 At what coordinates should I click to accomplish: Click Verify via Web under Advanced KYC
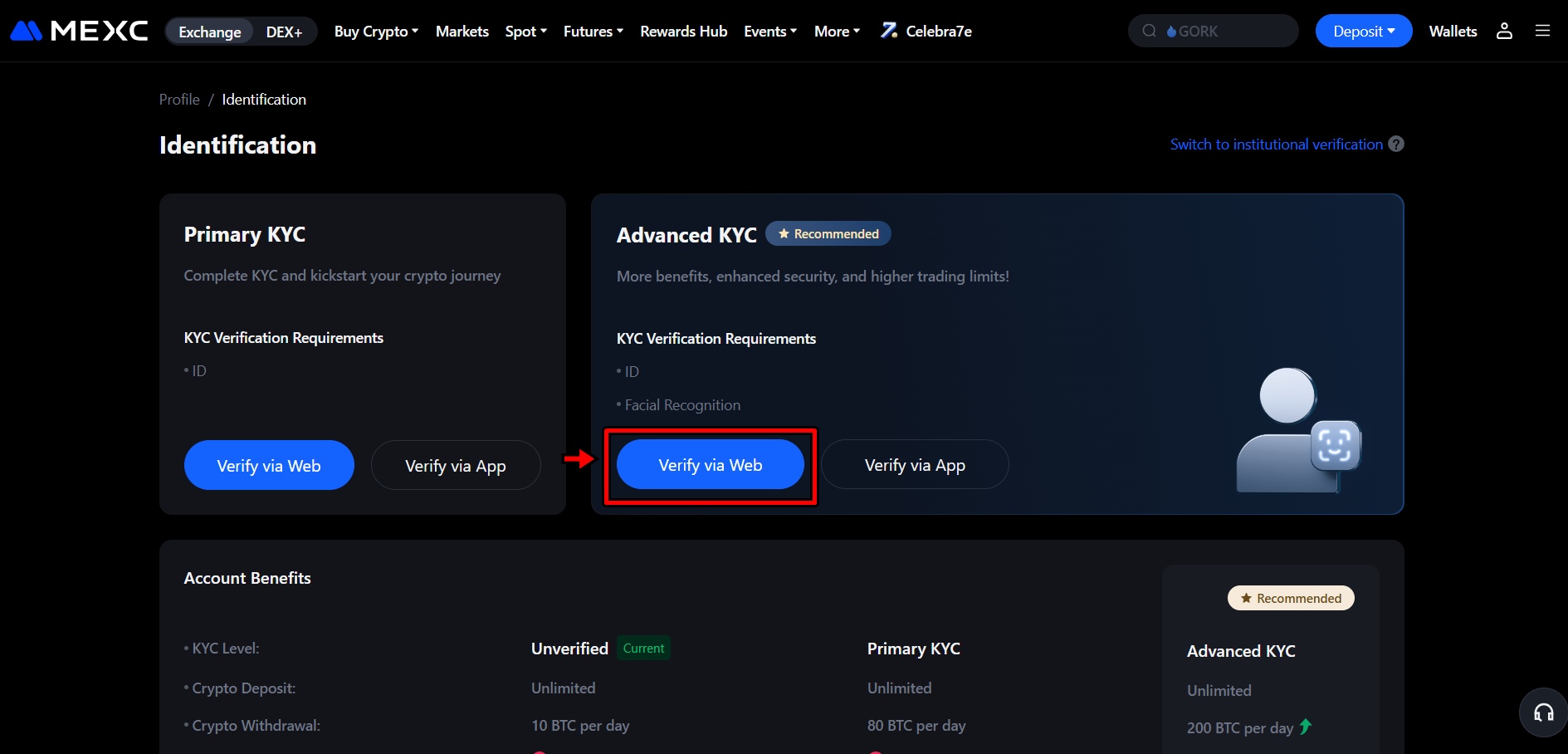(710, 465)
